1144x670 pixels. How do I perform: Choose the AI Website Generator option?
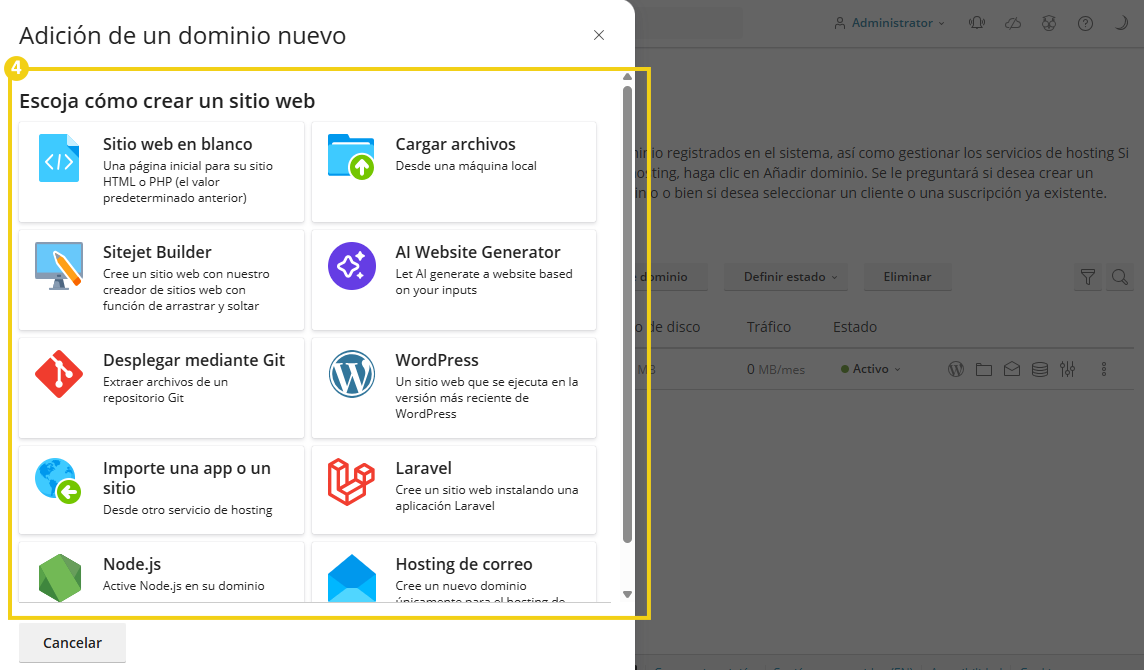pos(453,278)
